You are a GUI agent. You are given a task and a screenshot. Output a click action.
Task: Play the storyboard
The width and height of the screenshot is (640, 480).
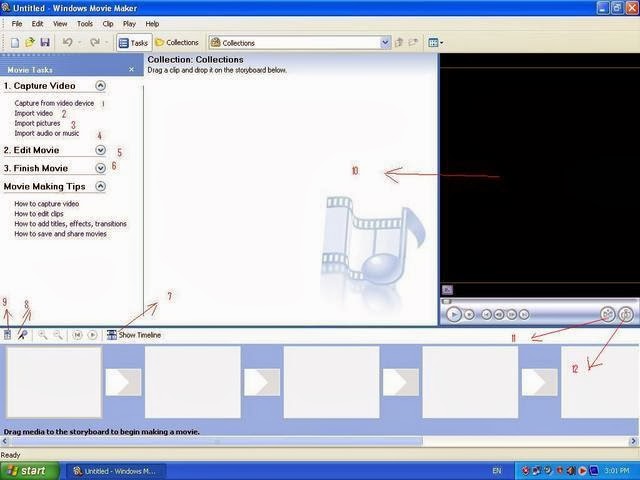click(x=93, y=335)
